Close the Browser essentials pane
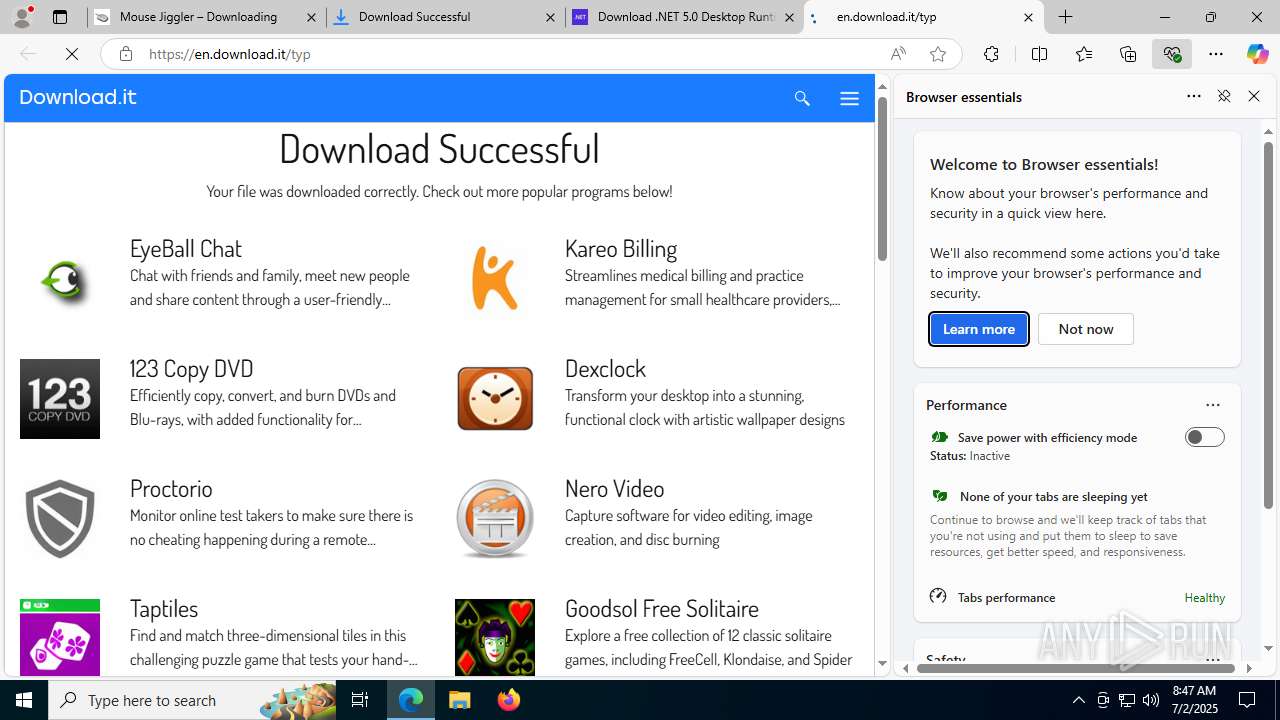The width and height of the screenshot is (1280, 720). click(x=1254, y=97)
